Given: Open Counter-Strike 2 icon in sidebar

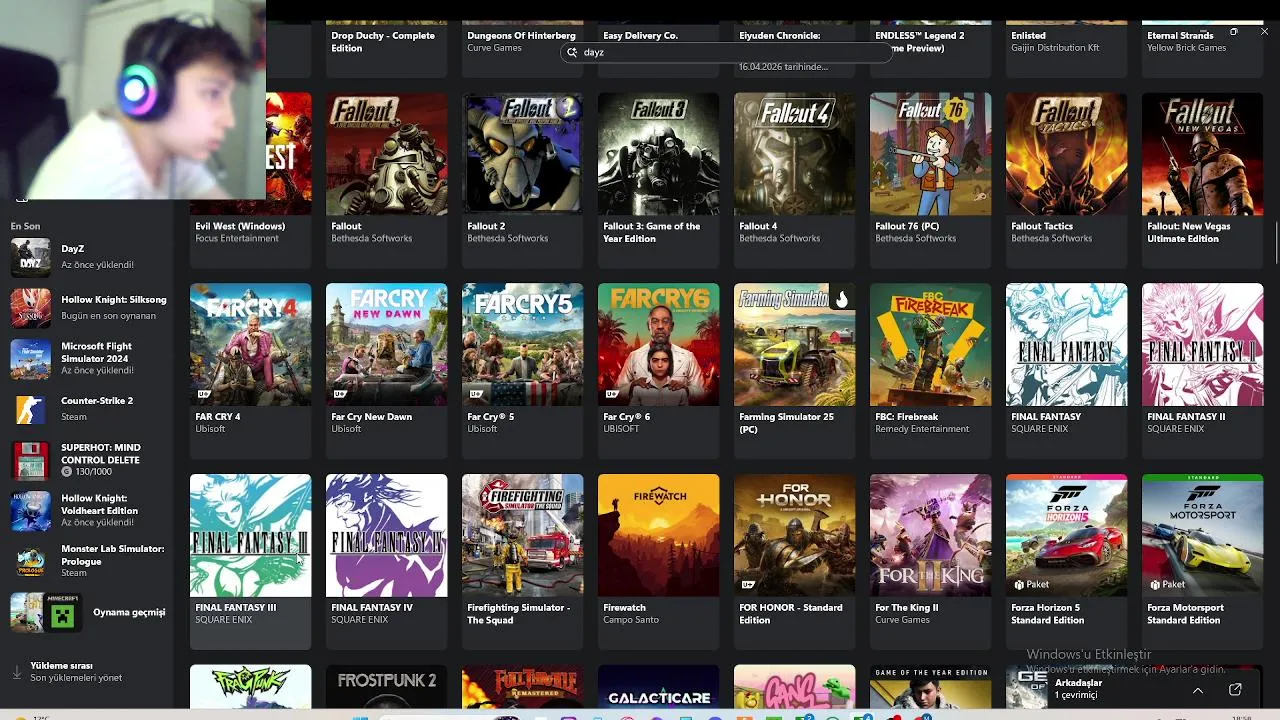Looking at the screenshot, I should tap(30, 409).
